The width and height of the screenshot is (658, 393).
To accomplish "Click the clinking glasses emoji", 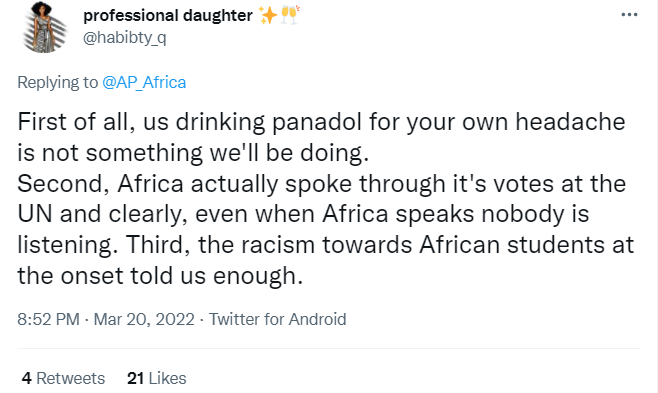I will tap(290, 15).
